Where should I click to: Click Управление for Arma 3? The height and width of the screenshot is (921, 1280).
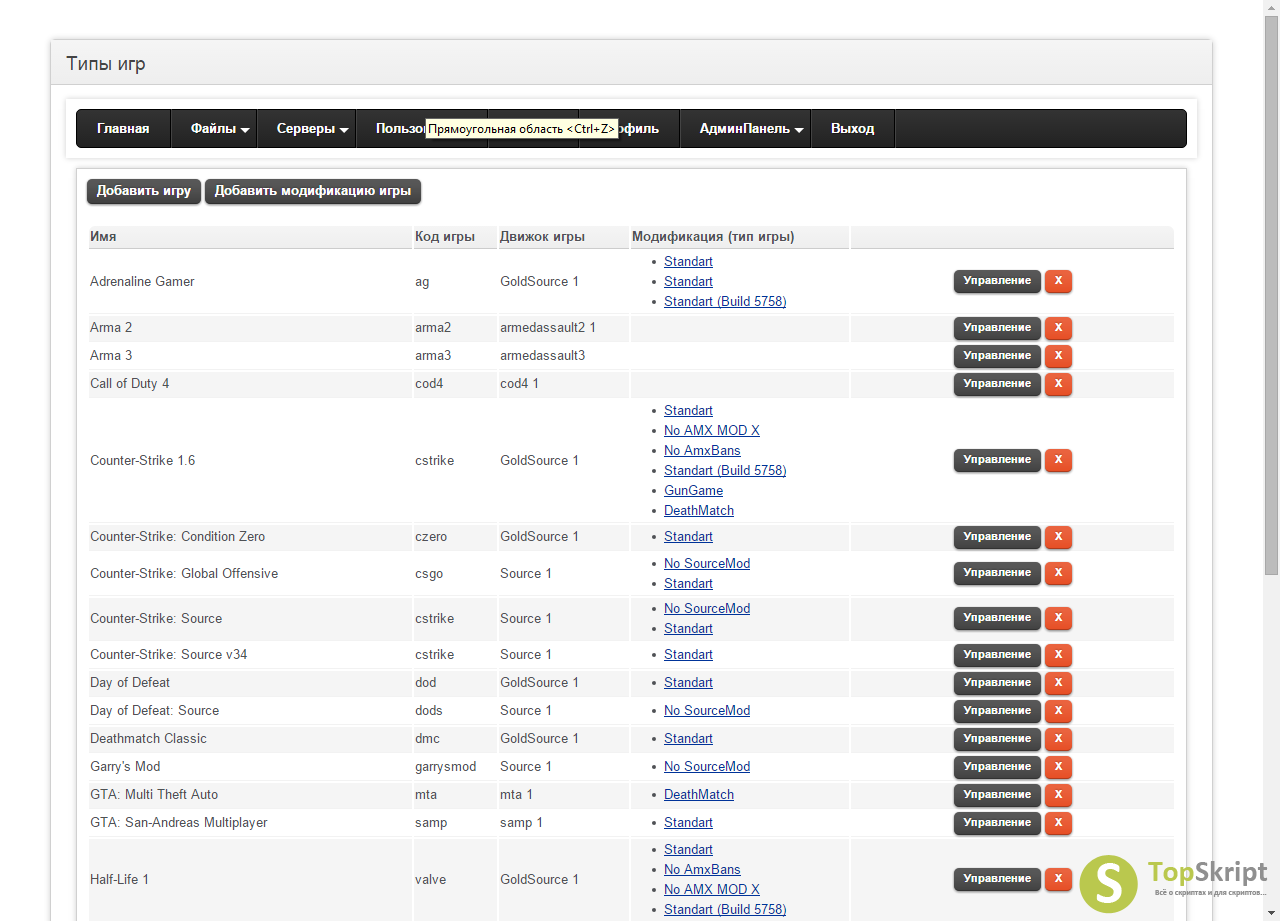pyautogui.click(x=997, y=356)
